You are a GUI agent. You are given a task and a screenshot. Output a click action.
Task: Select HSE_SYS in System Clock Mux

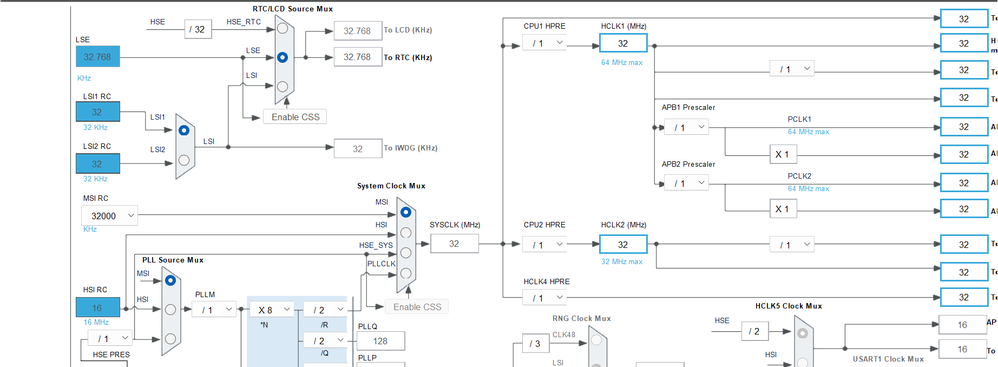[405, 253]
